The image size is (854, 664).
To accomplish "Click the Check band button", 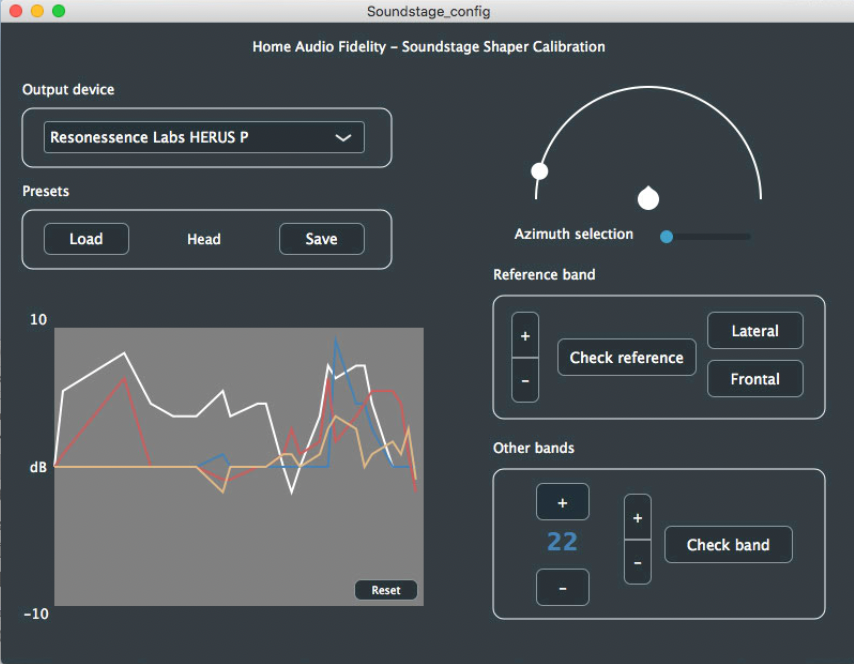I will coord(728,545).
